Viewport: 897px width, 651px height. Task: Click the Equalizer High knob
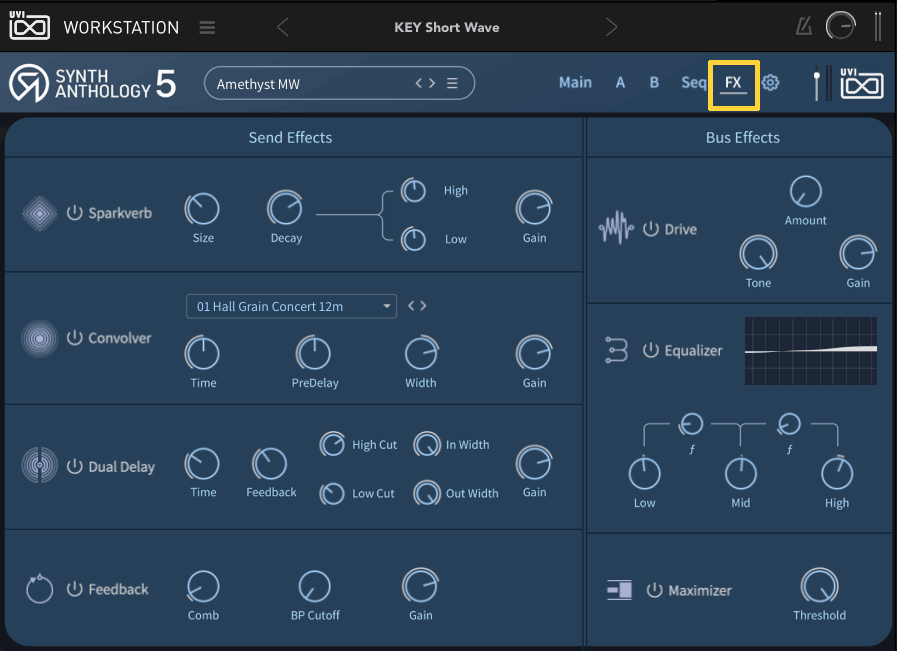point(837,473)
